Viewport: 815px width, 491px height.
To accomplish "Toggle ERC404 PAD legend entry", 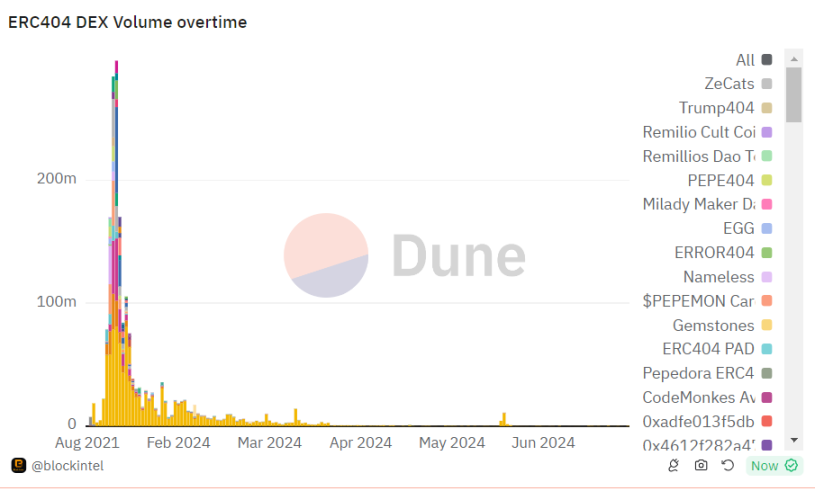I will click(708, 349).
